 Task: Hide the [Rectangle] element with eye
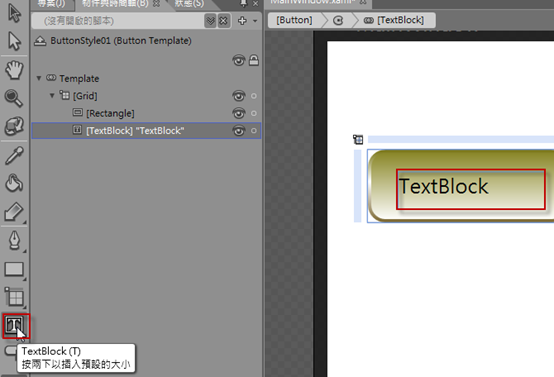238,113
